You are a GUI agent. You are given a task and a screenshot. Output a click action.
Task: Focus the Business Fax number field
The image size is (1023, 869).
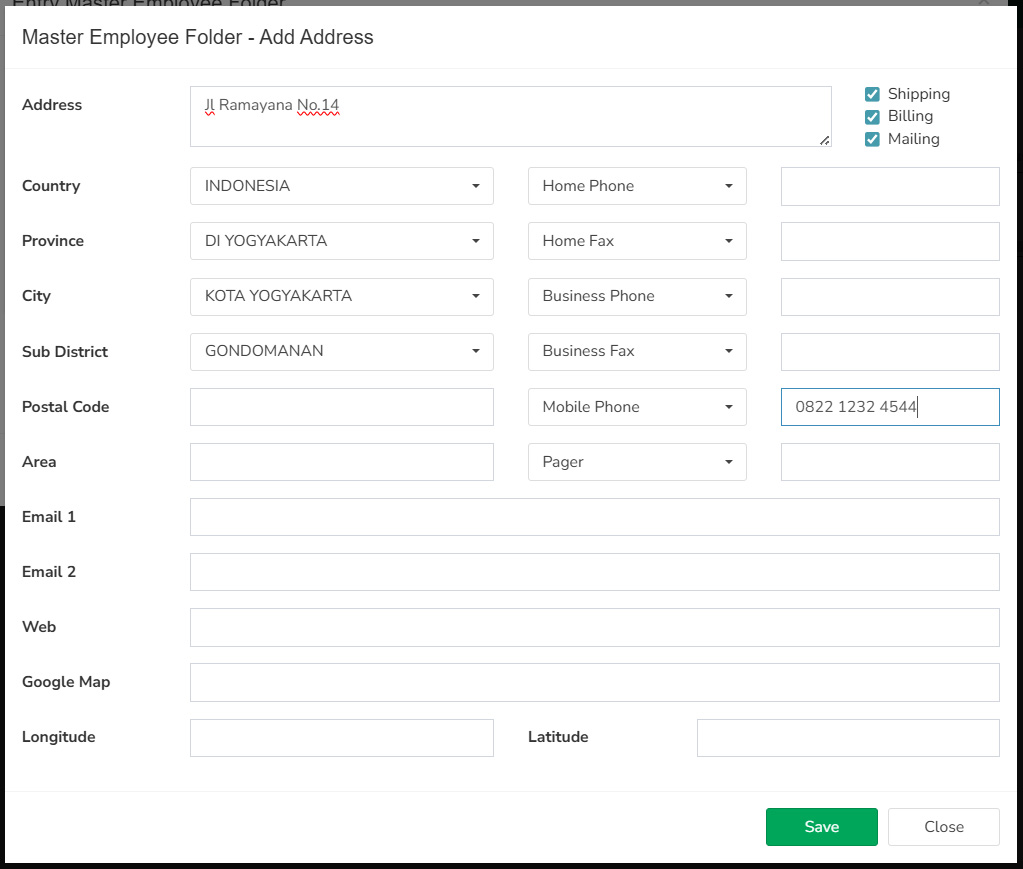890,352
